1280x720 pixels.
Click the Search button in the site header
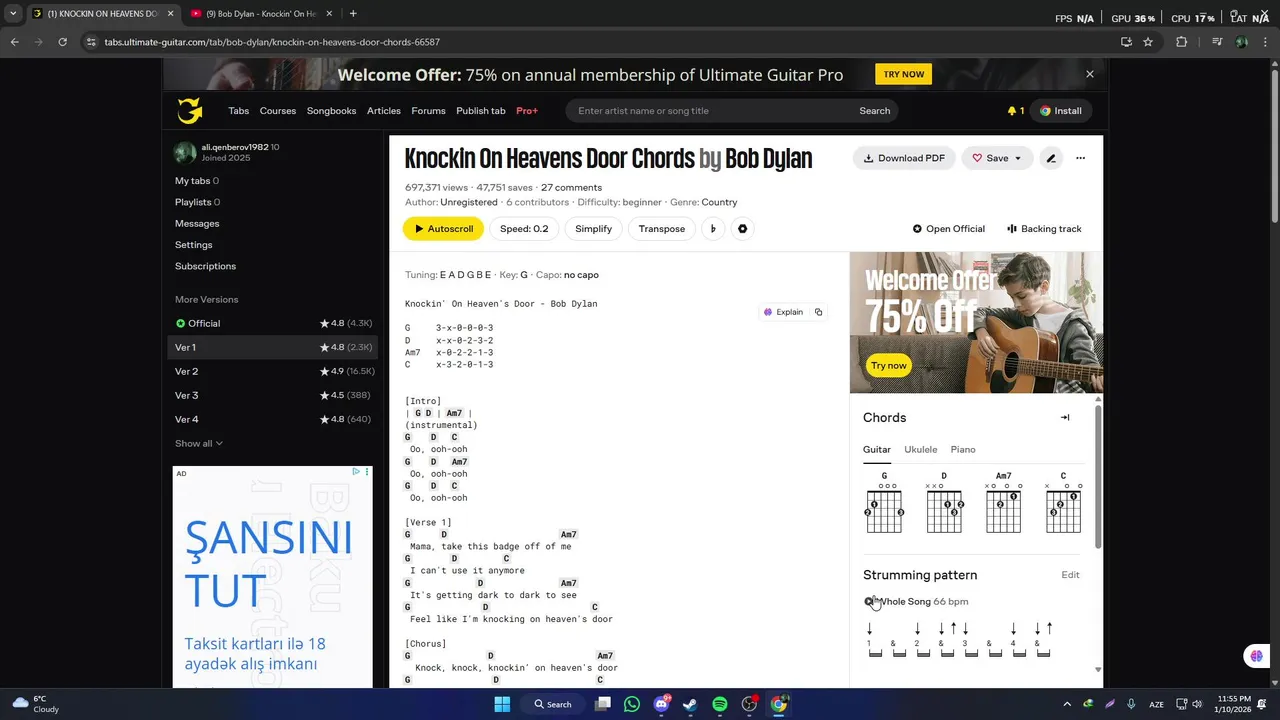[x=874, y=111]
